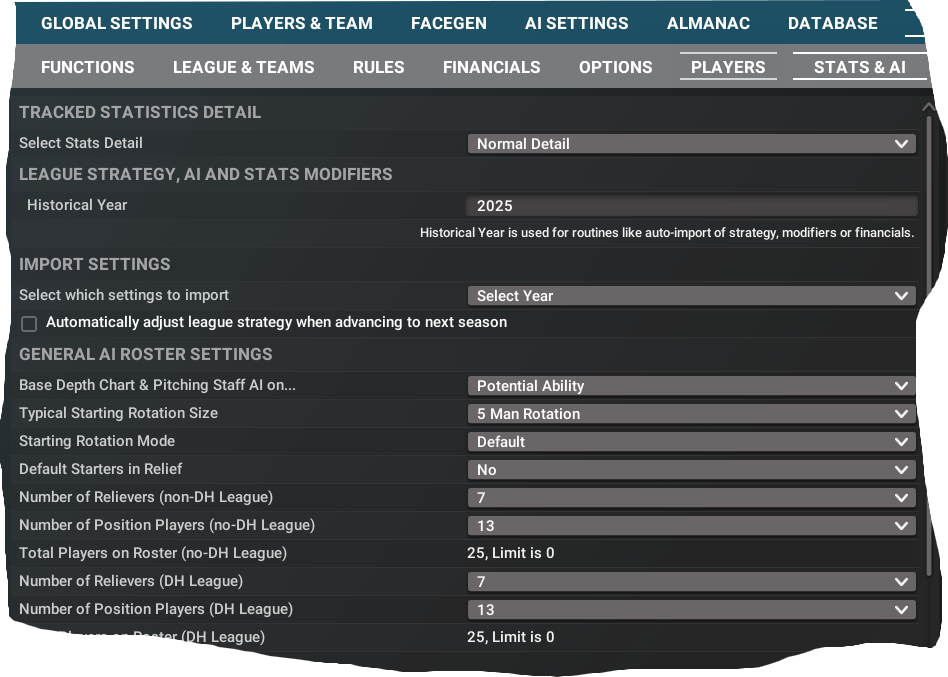Expand Starting Rotation Mode dropdown
This screenshot has height=677, width=948.
pos(691,442)
